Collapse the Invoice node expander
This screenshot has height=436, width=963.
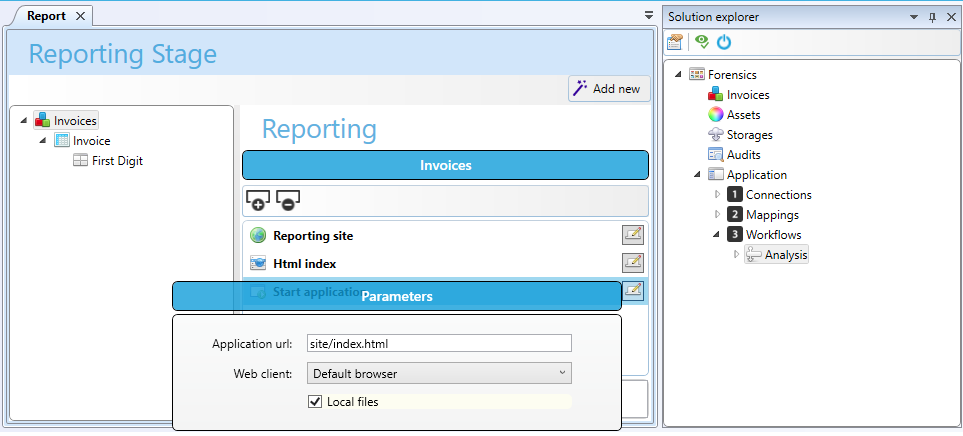43,141
